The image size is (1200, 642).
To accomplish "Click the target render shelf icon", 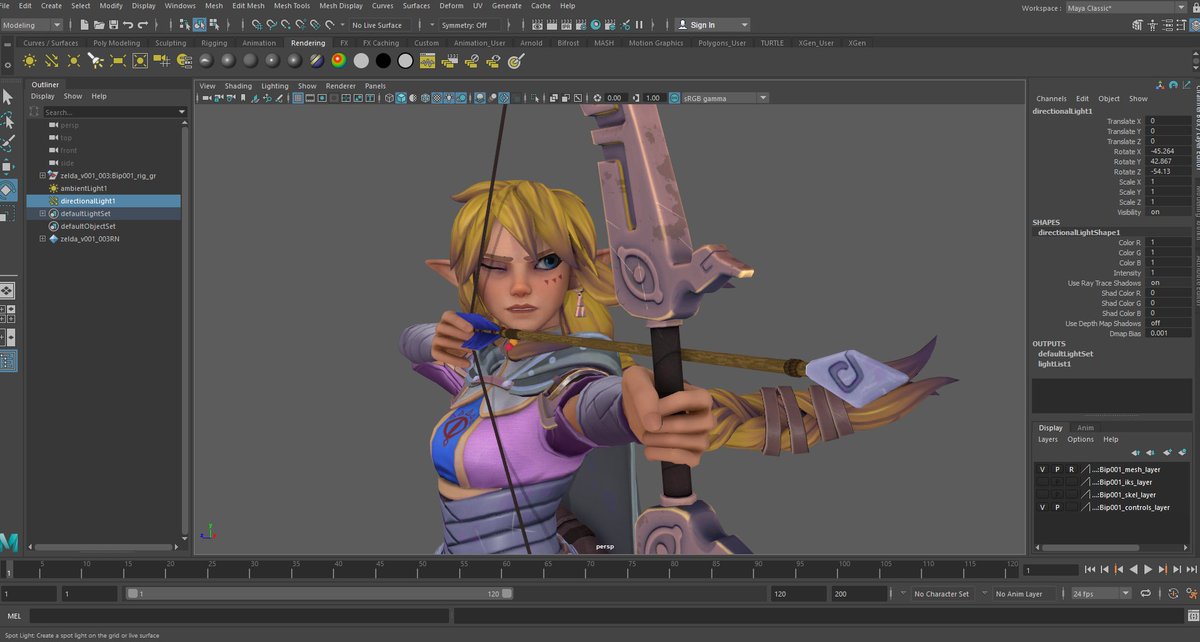I will (x=515, y=60).
